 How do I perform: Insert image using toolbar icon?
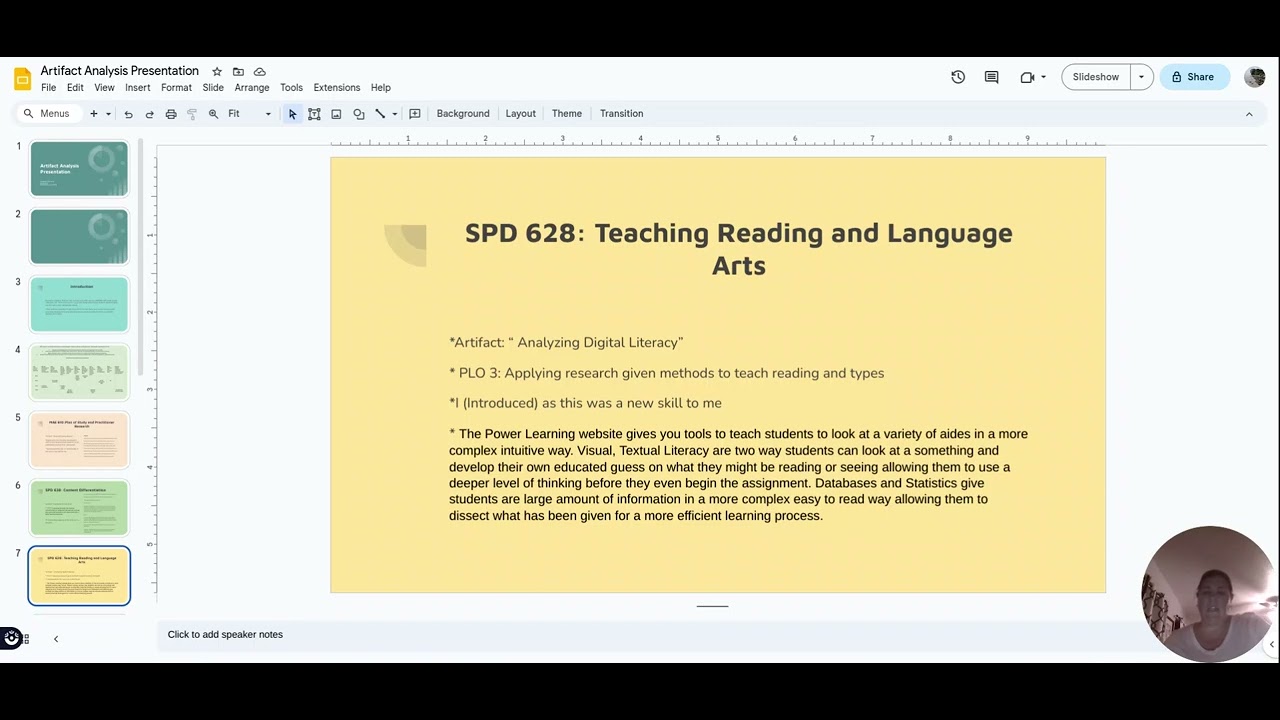click(336, 114)
